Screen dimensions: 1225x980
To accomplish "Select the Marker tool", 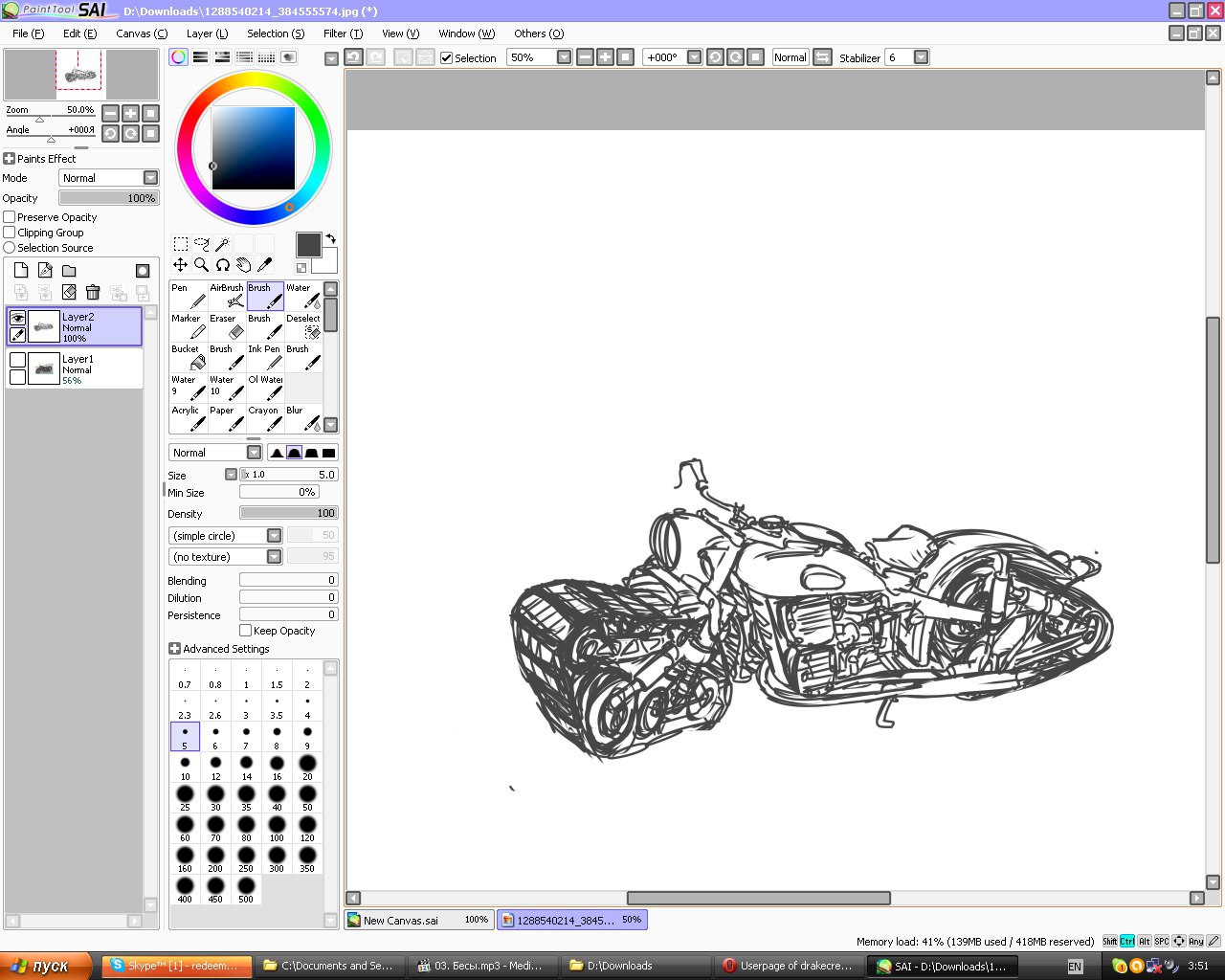I will pyautogui.click(x=189, y=327).
